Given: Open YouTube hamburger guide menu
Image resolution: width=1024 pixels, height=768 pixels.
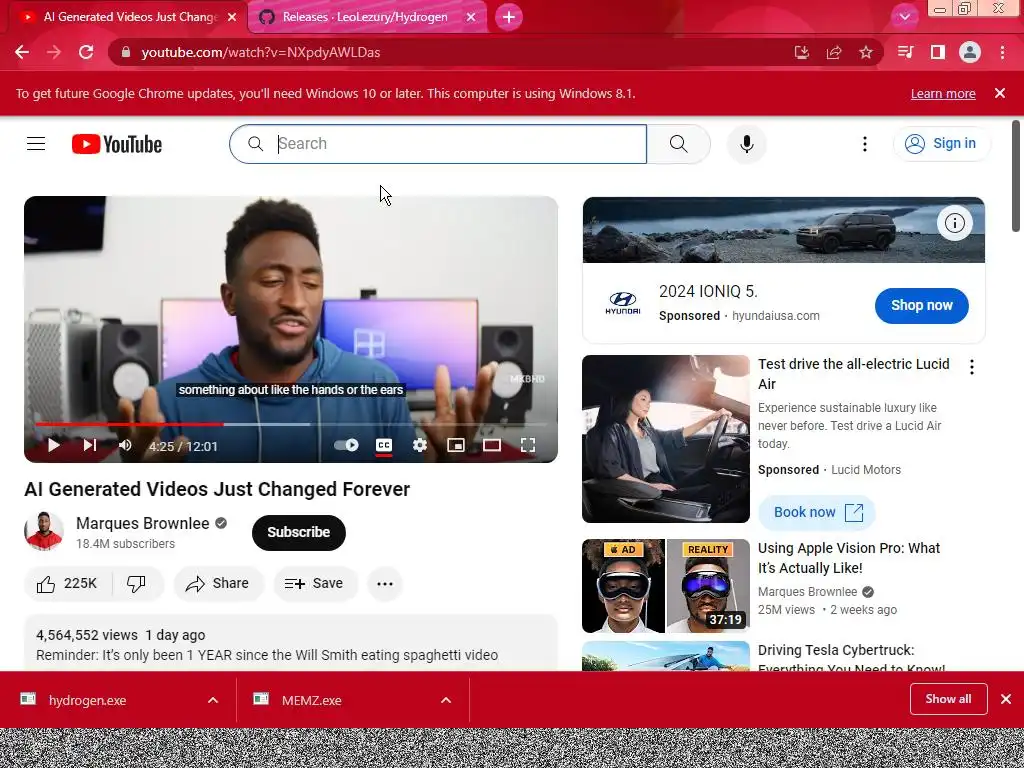Looking at the screenshot, I should point(36,144).
